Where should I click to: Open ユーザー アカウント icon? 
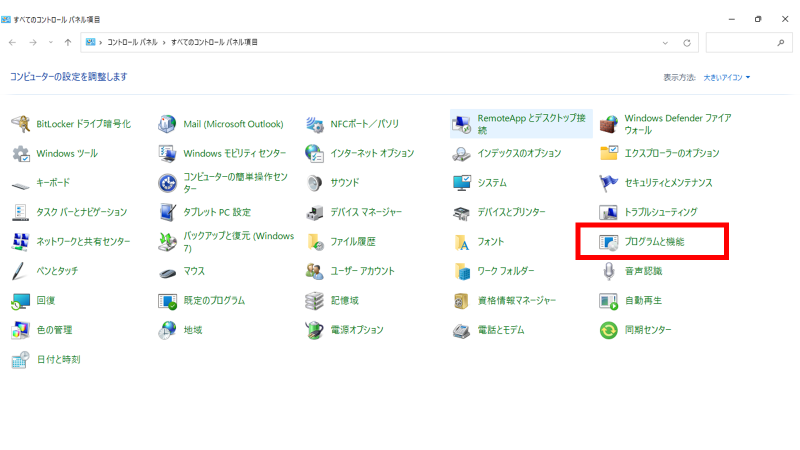314,271
